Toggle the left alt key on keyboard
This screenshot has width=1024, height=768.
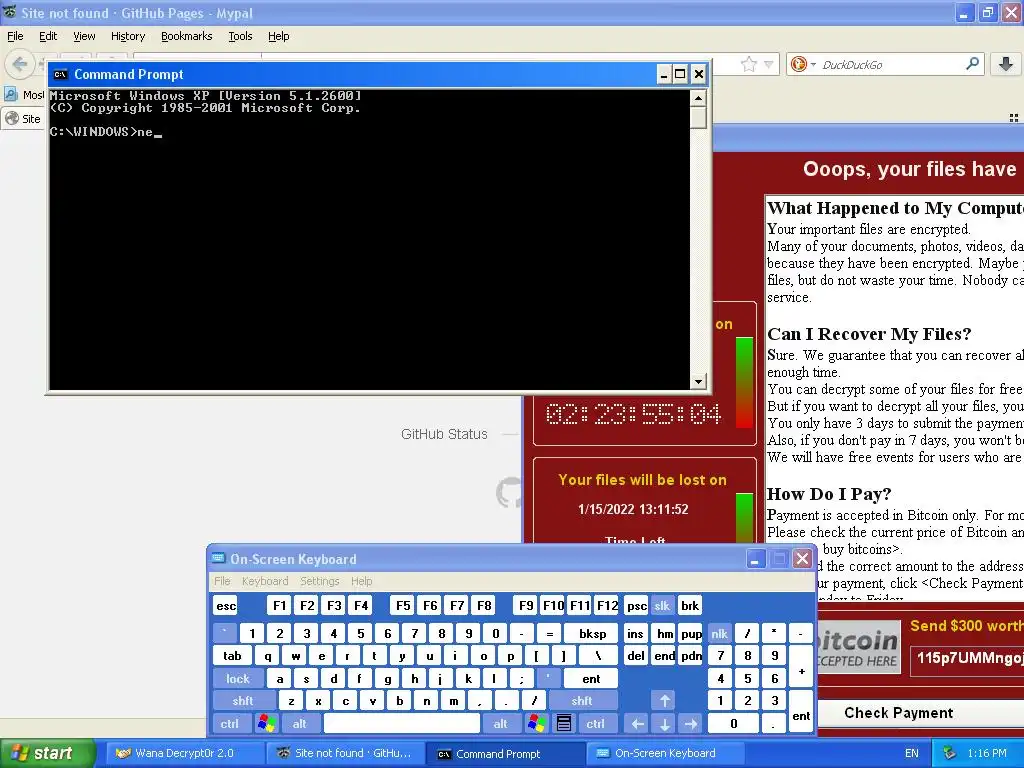[299, 724]
